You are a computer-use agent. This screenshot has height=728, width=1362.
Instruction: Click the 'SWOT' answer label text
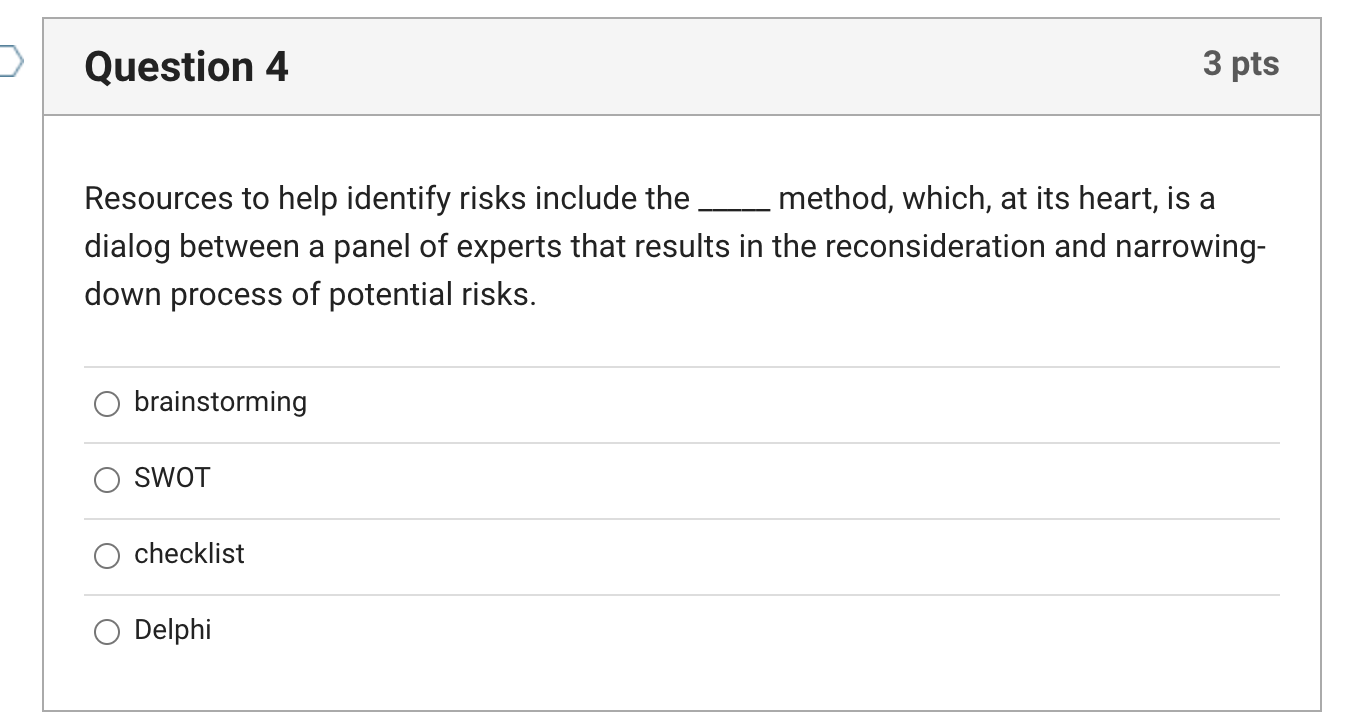tap(171, 478)
